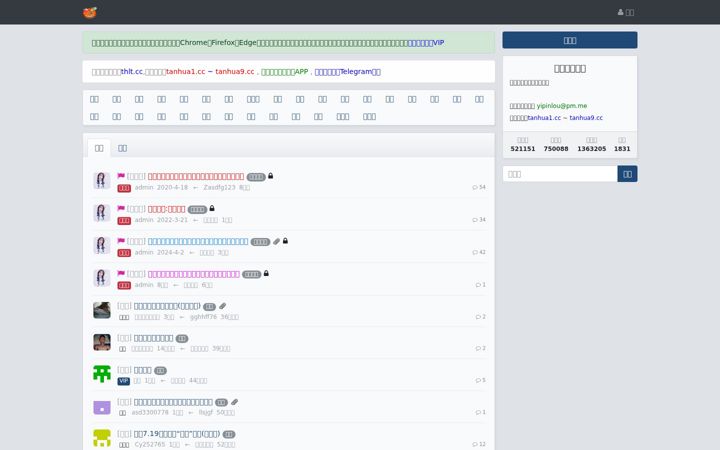Viewport: 720px width, 450px height.
Task: Click the 1 reply count on the asd3300778 thread
Action: pyautogui.click(x=481, y=412)
